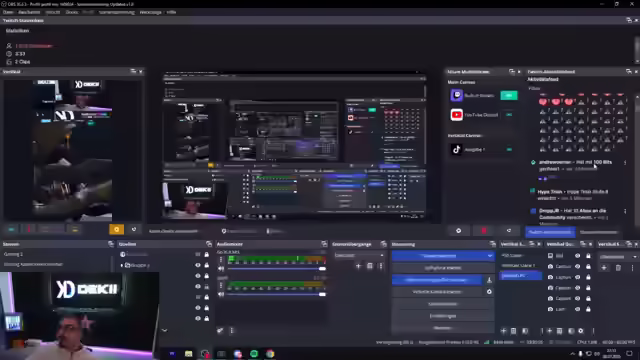
Task: Open Spotify from the Windows taskbar
Action: pyautogui.click(x=254, y=353)
